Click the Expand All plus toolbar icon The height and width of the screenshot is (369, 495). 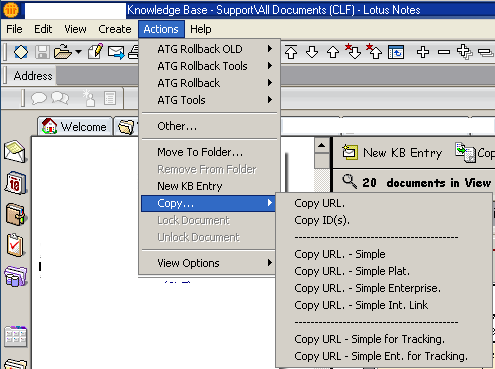(423, 52)
